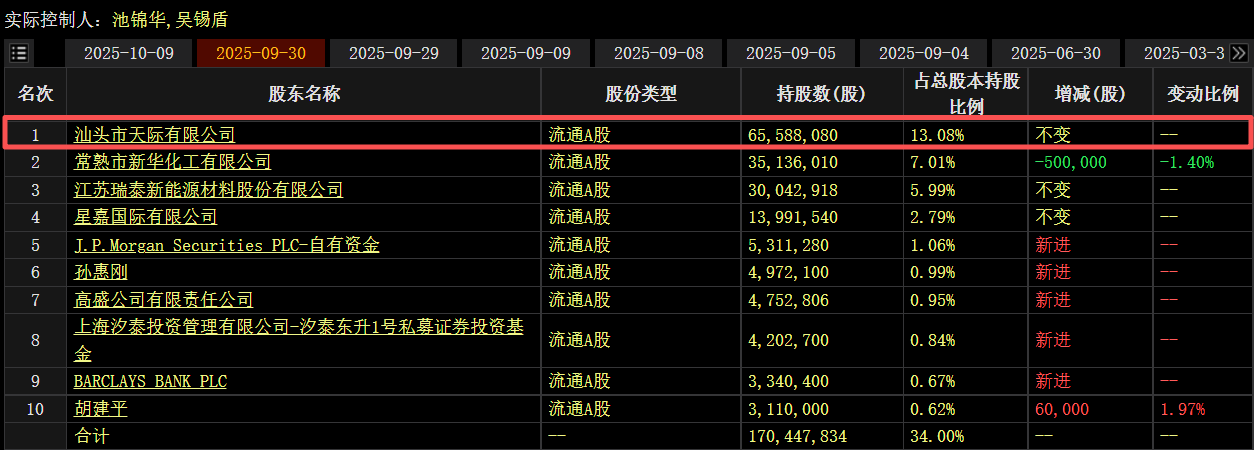Select the 2025-10-09 date tab
This screenshot has height=450, width=1254.
pos(129,53)
